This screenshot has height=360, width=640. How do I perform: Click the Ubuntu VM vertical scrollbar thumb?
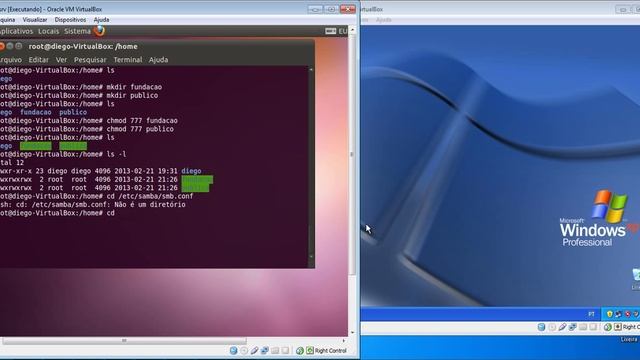point(352,154)
